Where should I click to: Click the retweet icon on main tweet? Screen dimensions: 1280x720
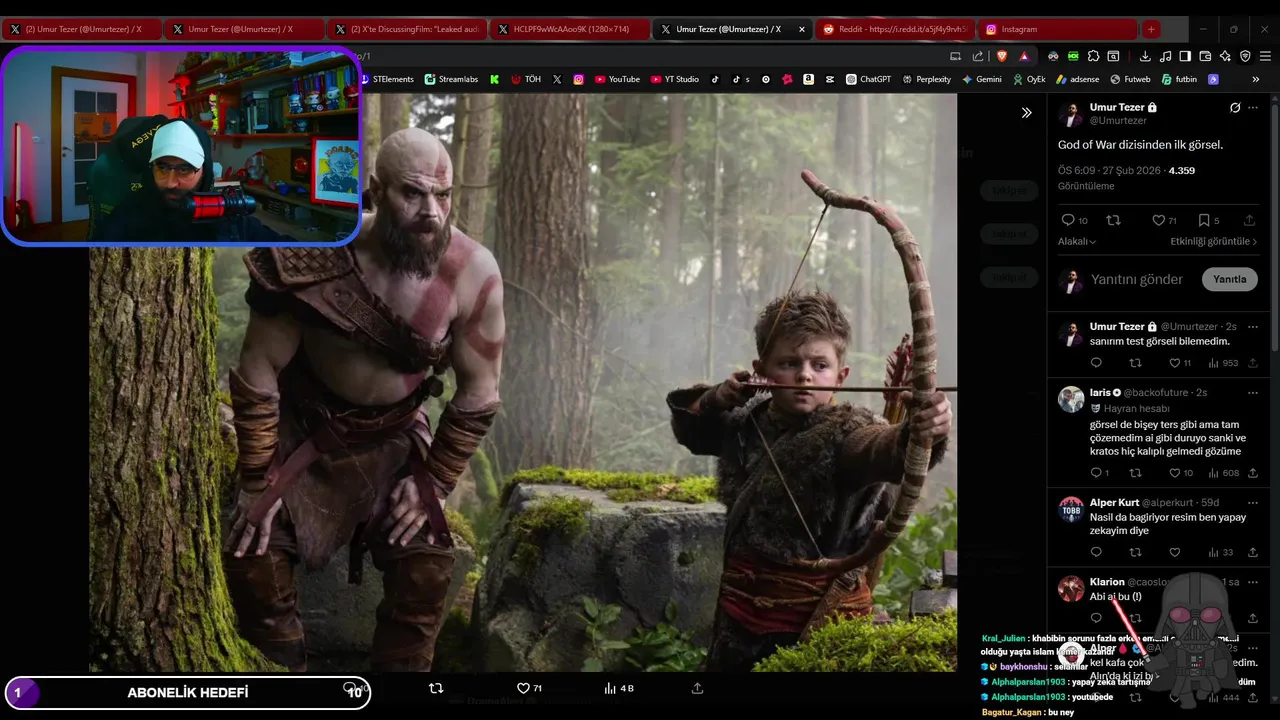tap(1113, 220)
